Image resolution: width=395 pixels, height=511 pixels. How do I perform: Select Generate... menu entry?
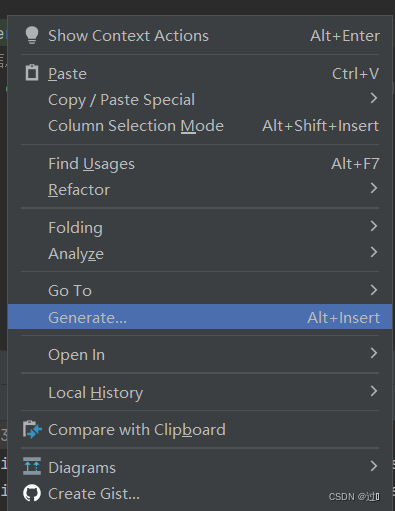pos(200,317)
